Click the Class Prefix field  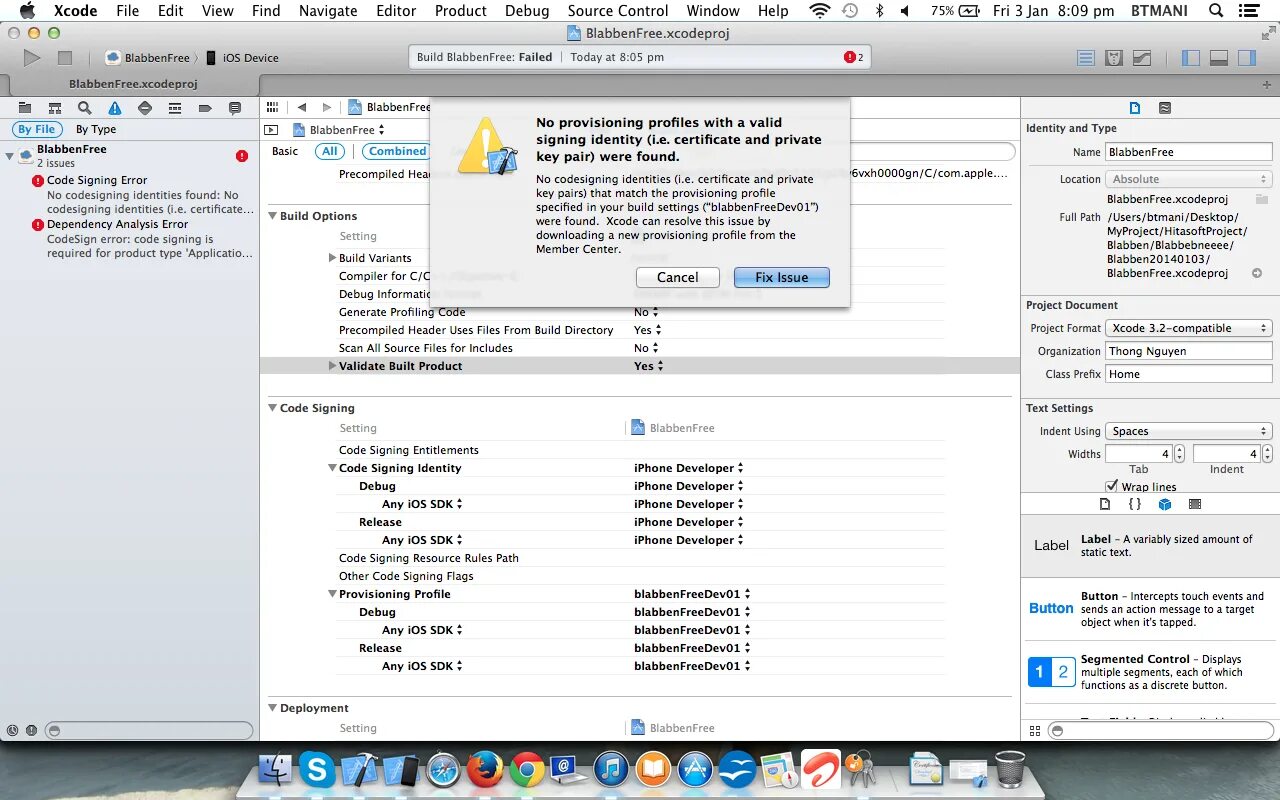point(1188,374)
